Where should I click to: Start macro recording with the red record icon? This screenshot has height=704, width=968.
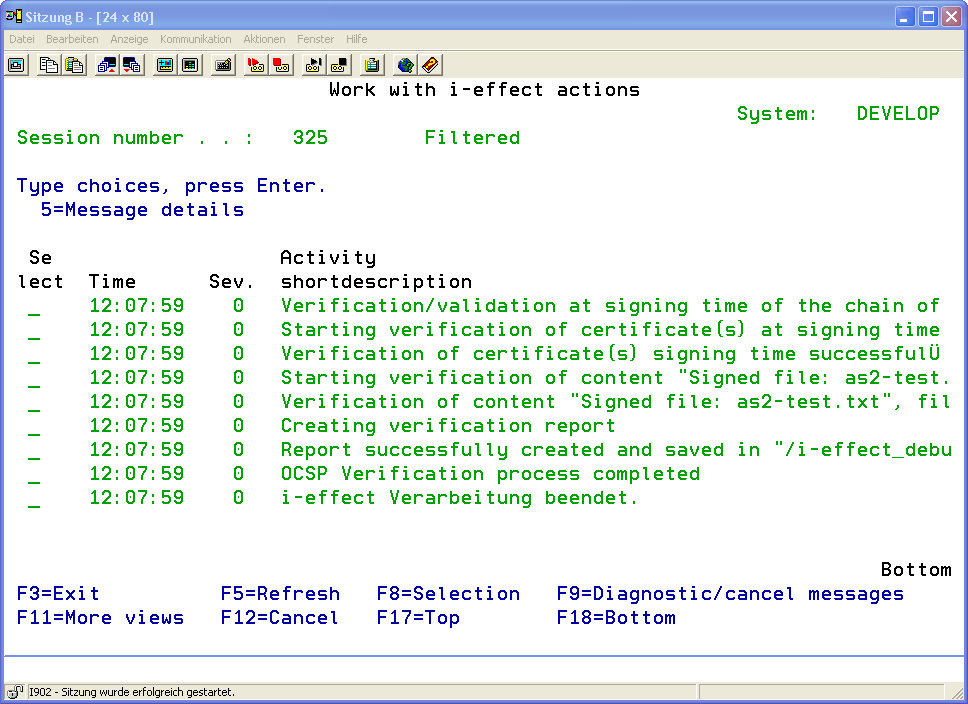pos(255,65)
